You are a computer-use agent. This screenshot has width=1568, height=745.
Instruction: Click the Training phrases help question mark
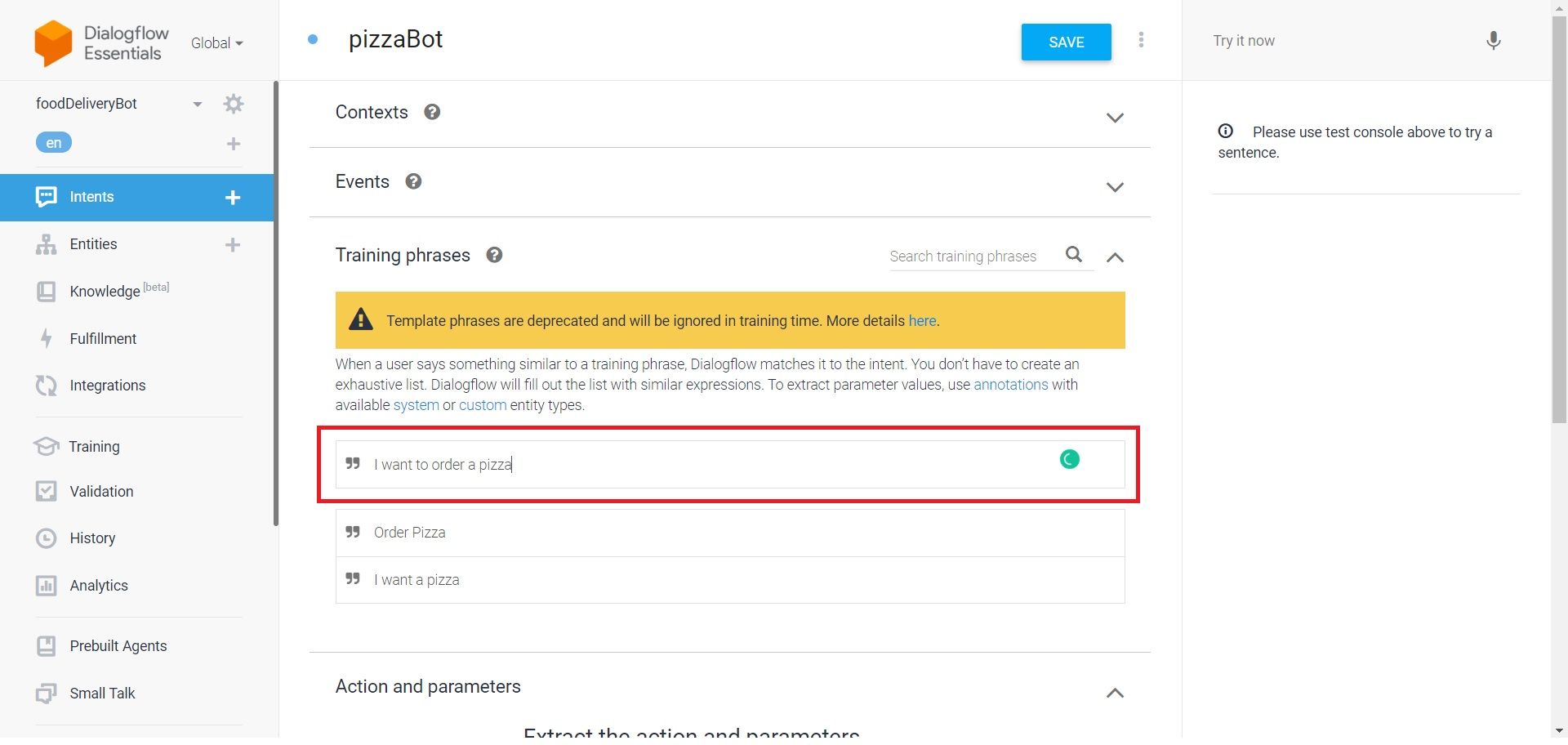(x=493, y=254)
